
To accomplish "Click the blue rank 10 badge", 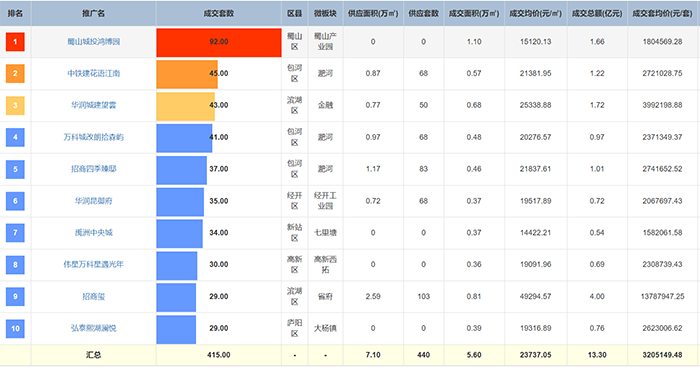I will (x=15, y=328).
